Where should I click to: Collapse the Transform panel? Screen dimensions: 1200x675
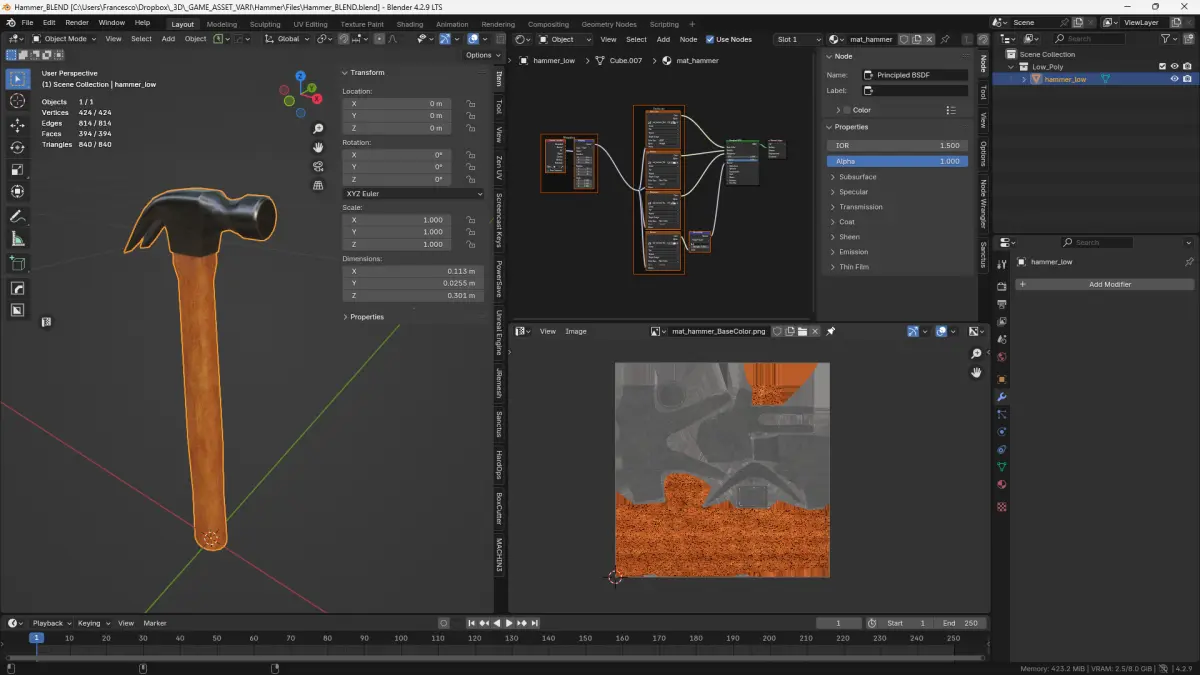(366, 72)
